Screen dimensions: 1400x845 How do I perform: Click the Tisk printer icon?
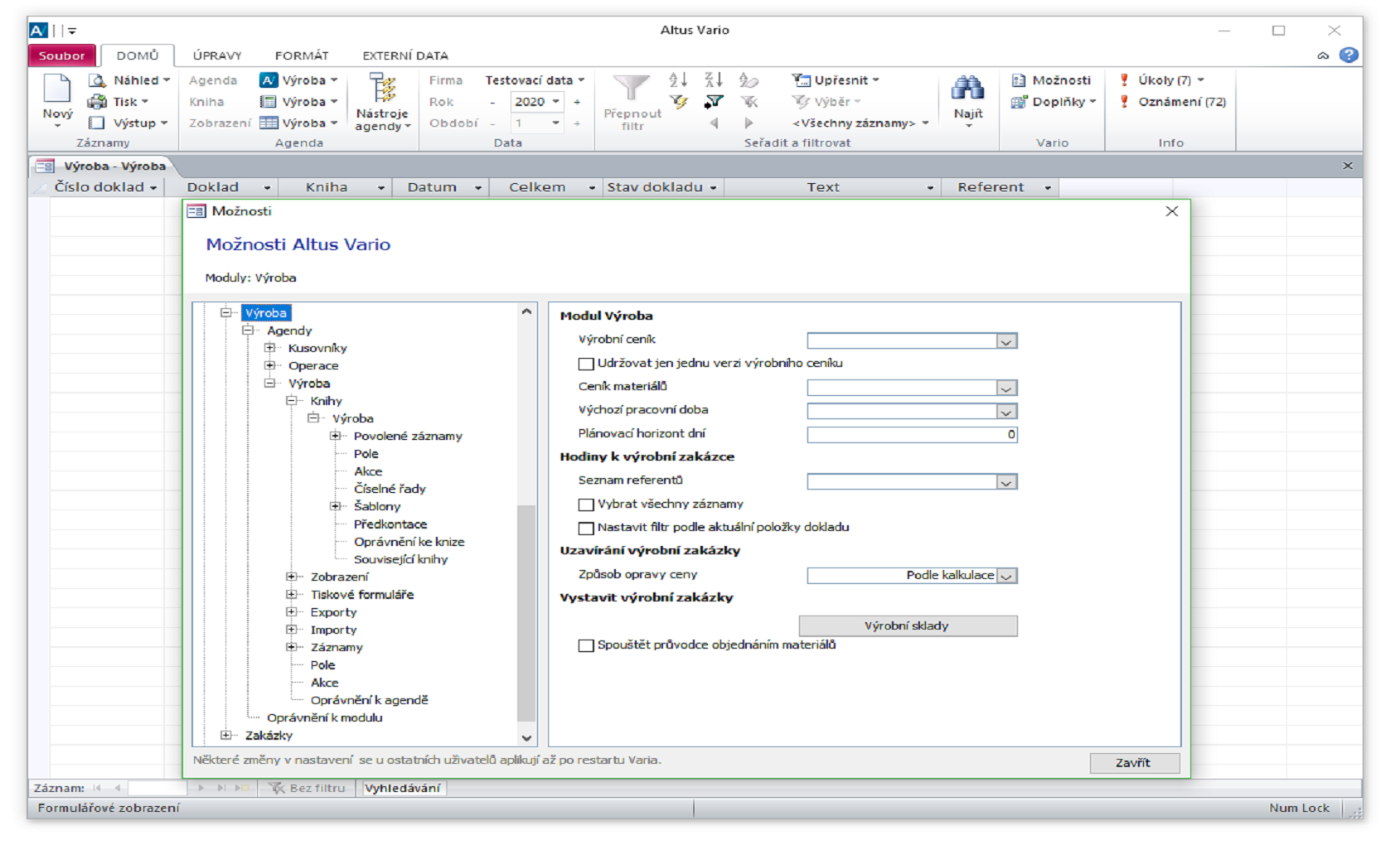click(x=98, y=102)
